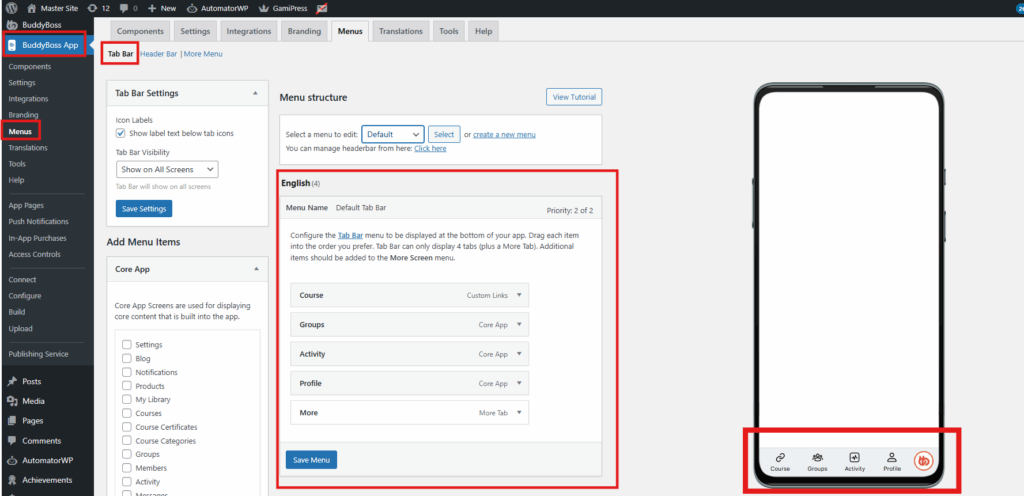Open AutomatorWP robot icon in sidebar
Screen dimensions: 1024x496
(x=12, y=460)
